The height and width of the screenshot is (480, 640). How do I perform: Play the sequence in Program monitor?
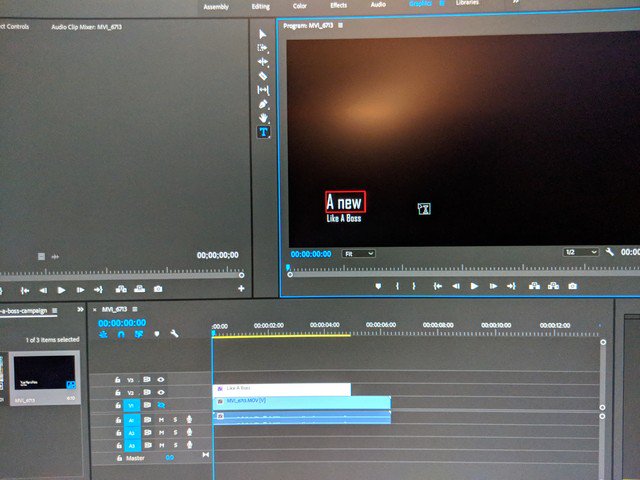point(474,286)
